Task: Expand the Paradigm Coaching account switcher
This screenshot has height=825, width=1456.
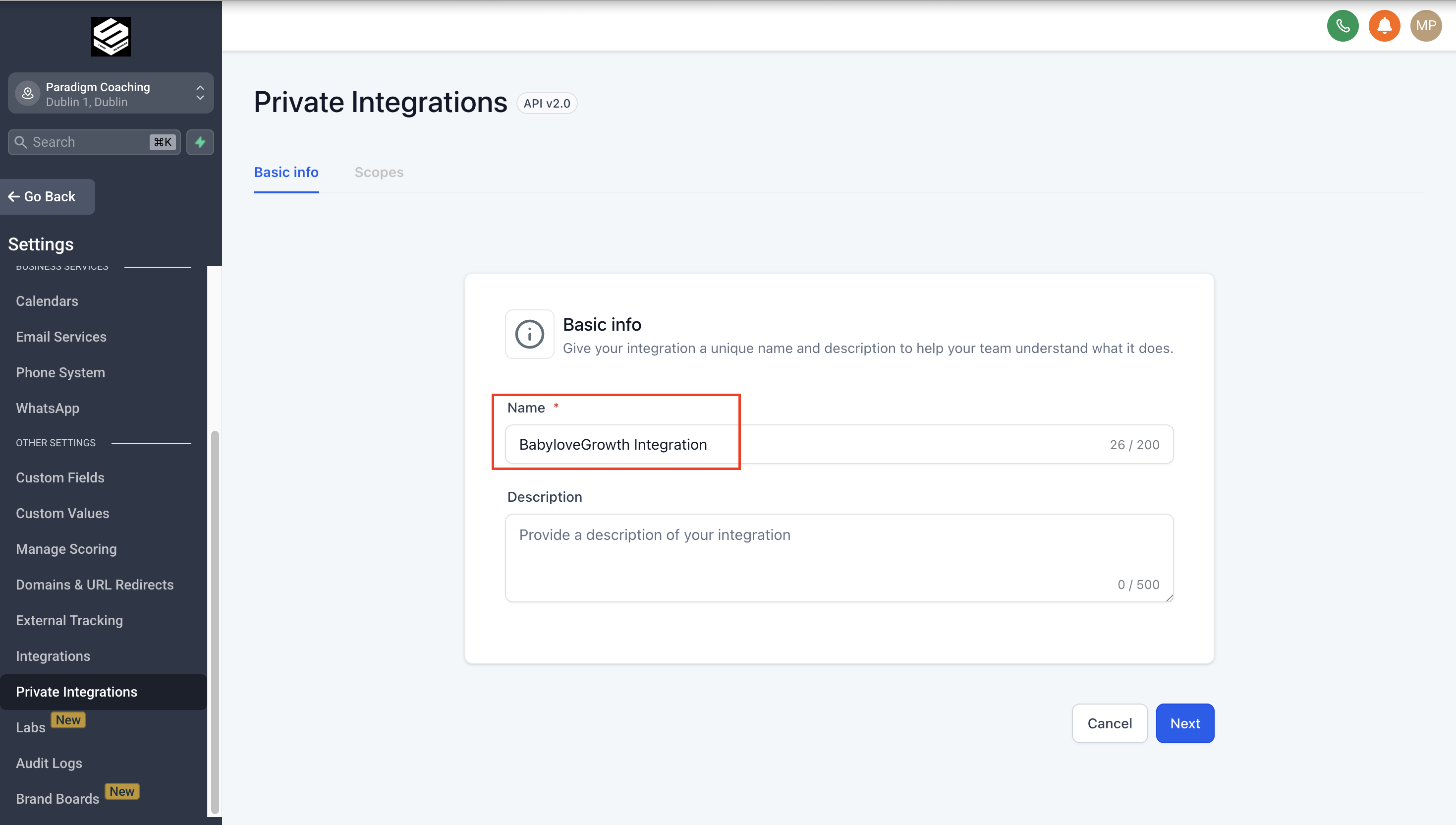Action: click(x=199, y=93)
